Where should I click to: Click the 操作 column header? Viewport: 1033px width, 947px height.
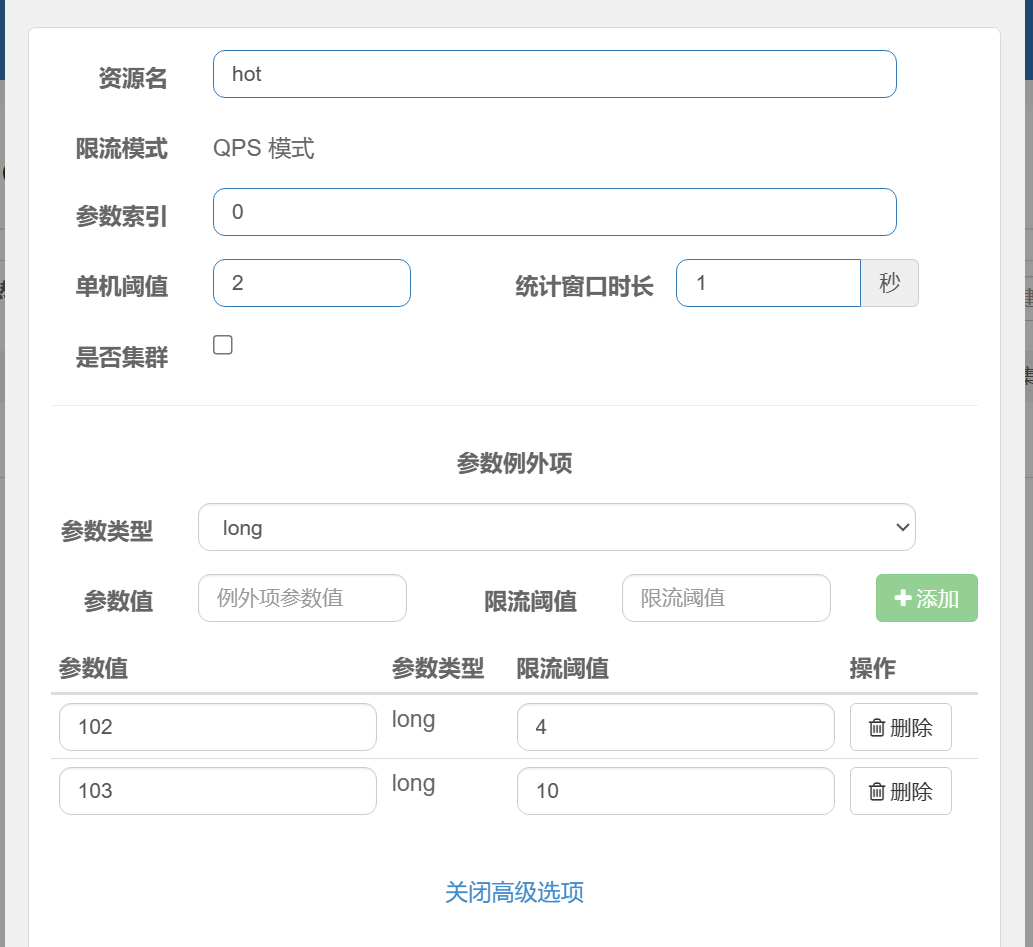pos(872,668)
